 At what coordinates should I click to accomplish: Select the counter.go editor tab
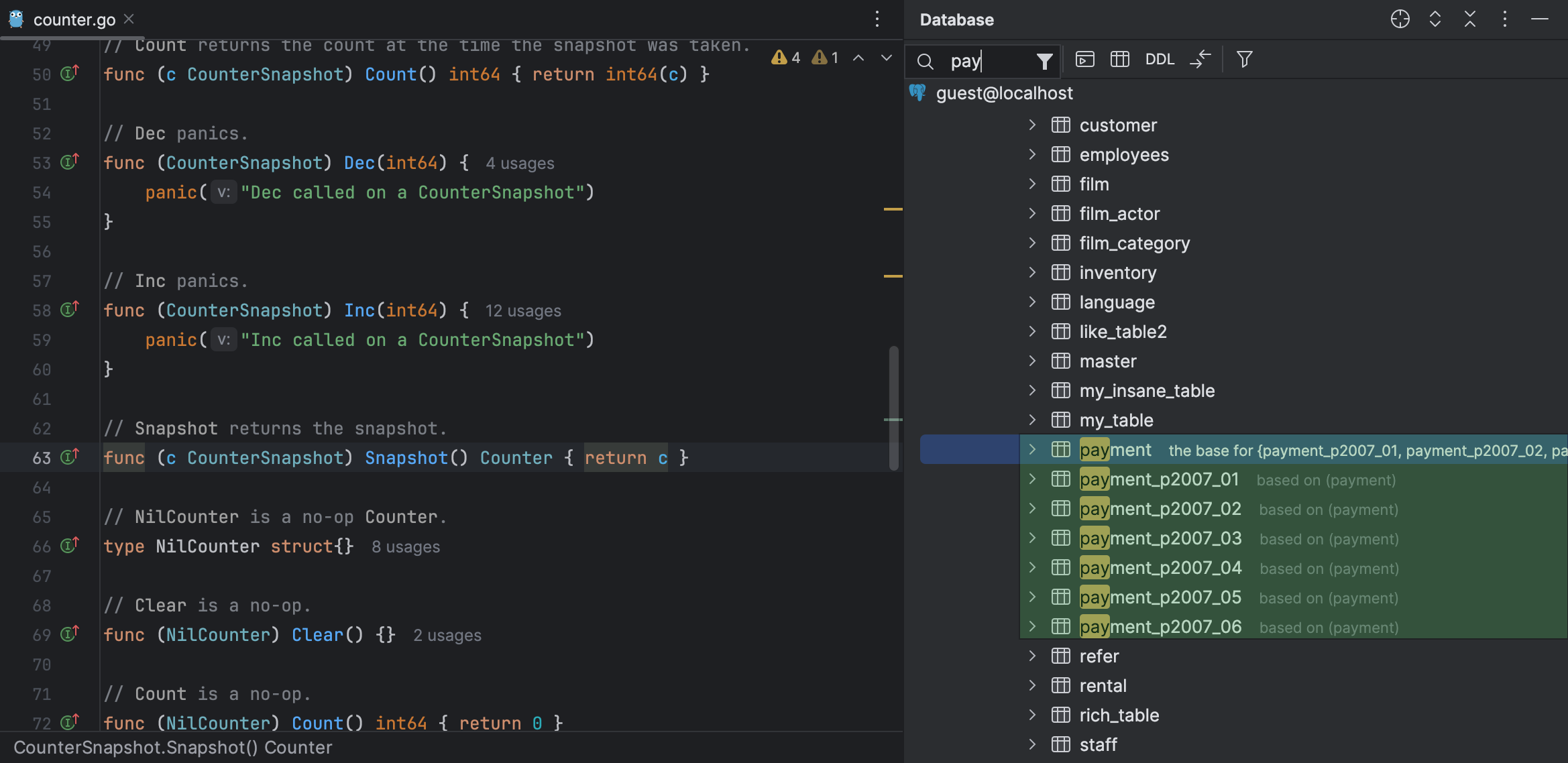click(x=74, y=19)
